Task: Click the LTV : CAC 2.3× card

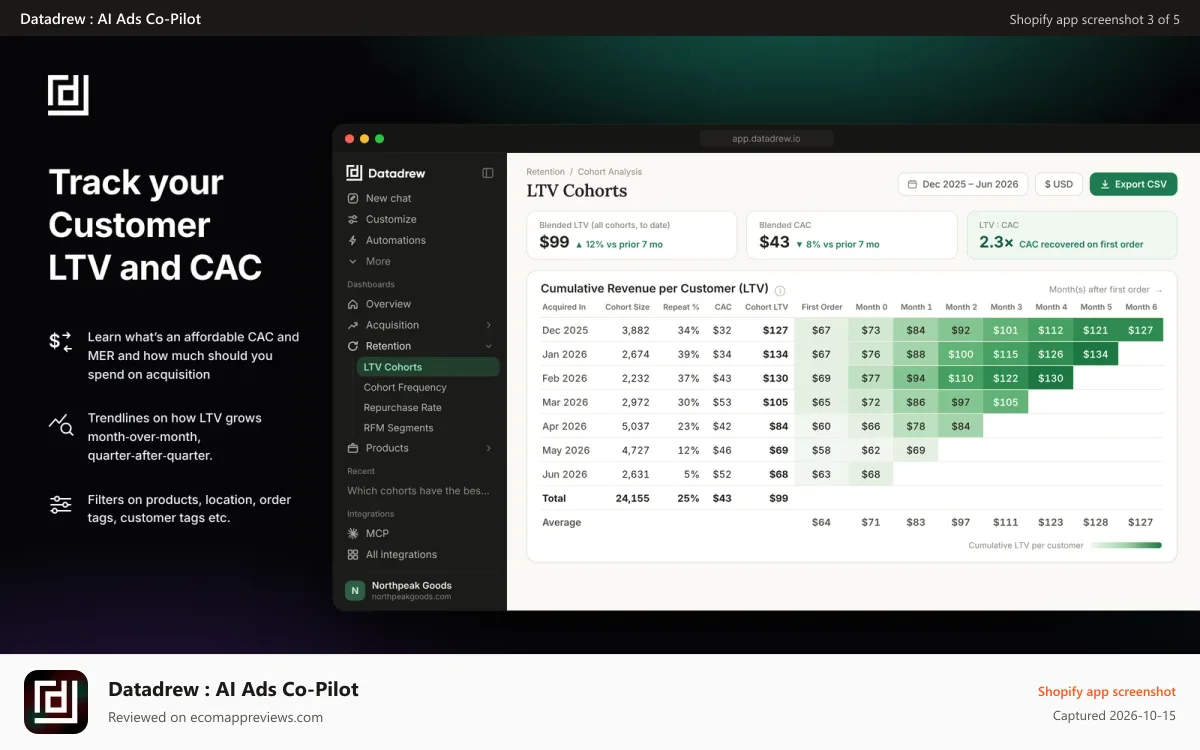Action: (x=1072, y=235)
